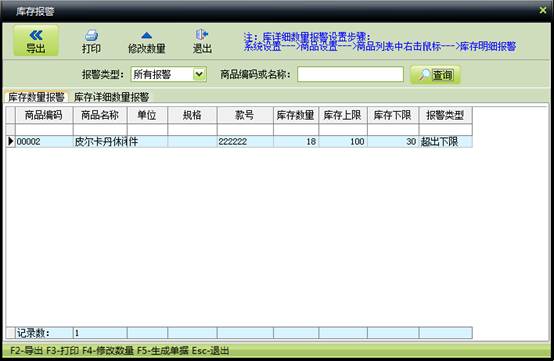Click filter cell under 商品名称 header

click(x=100, y=130)
